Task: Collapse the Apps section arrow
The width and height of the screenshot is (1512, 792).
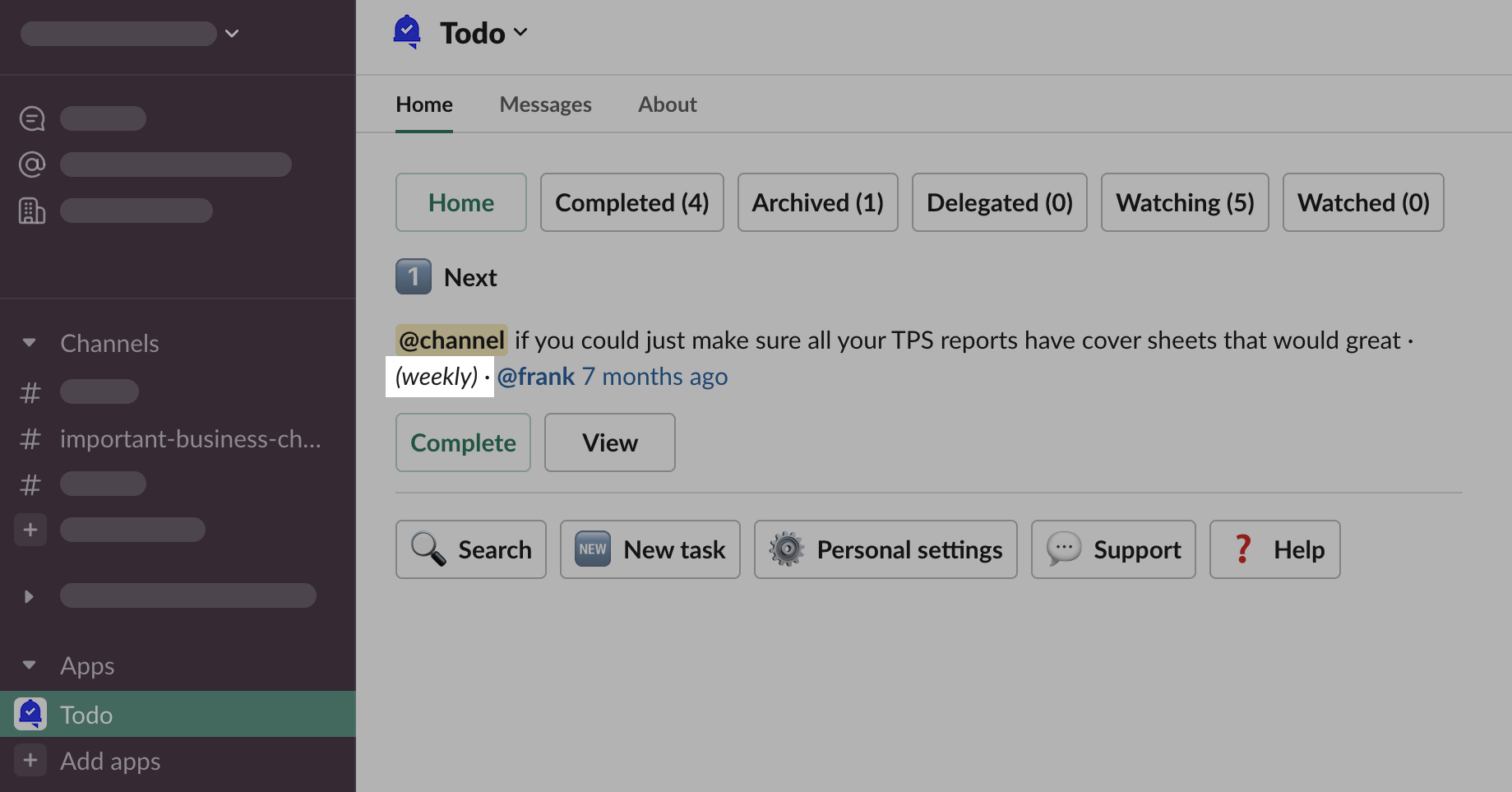Action: [x=30, y=665]
